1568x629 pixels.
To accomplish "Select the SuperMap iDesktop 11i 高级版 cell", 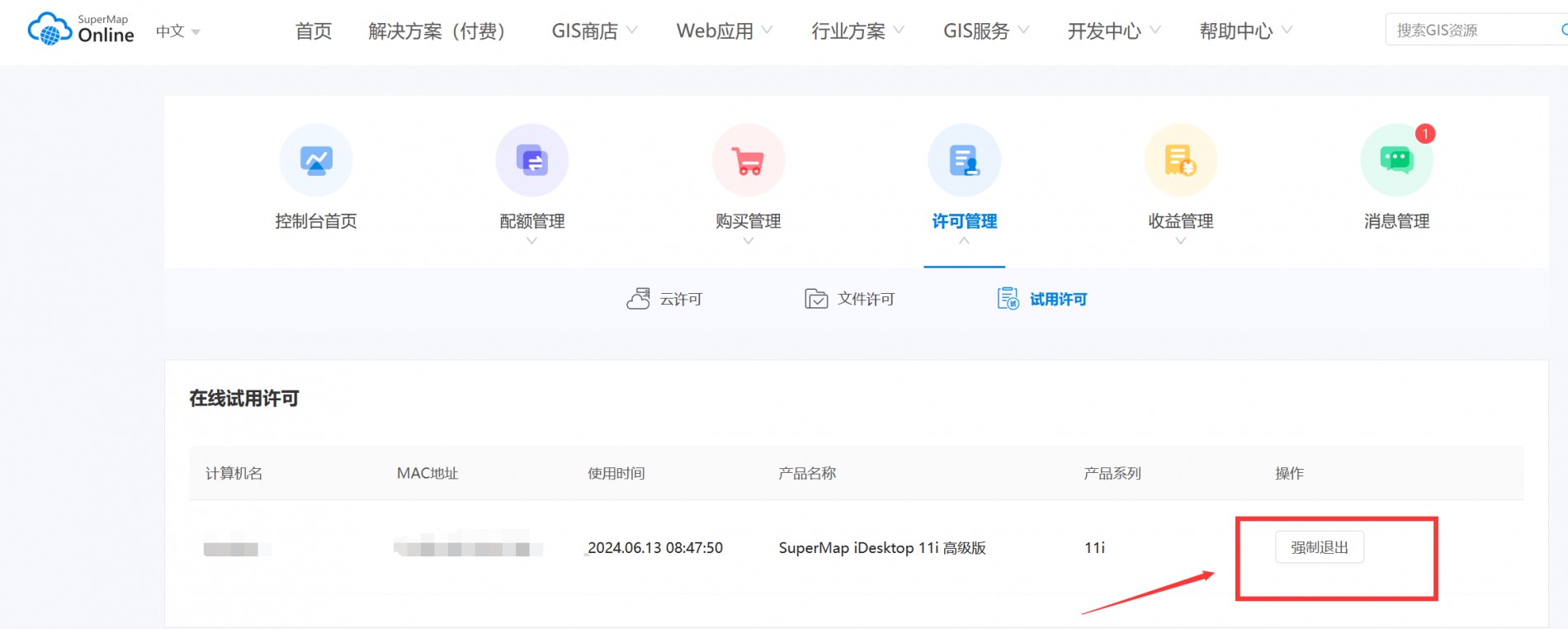I will click(882, 547).
